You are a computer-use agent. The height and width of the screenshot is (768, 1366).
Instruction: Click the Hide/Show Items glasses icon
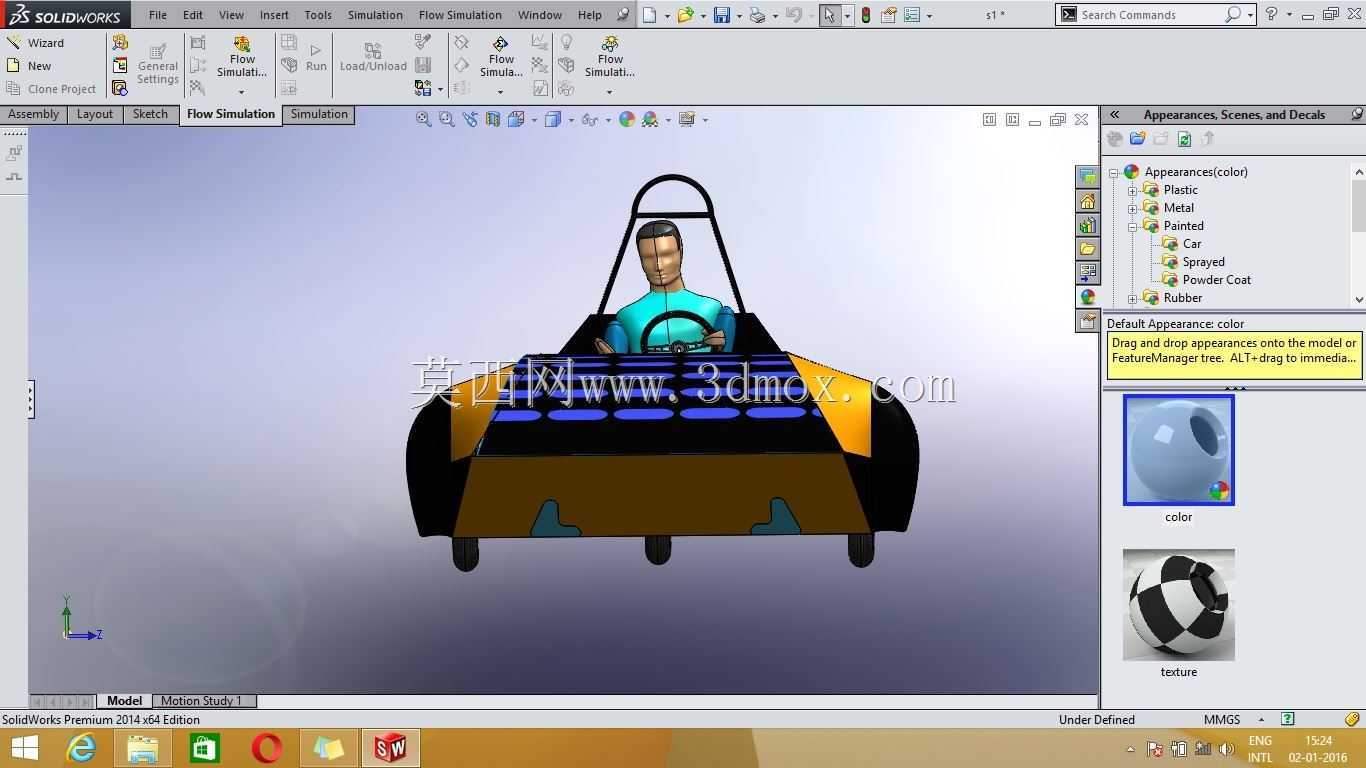click(589, 119)
